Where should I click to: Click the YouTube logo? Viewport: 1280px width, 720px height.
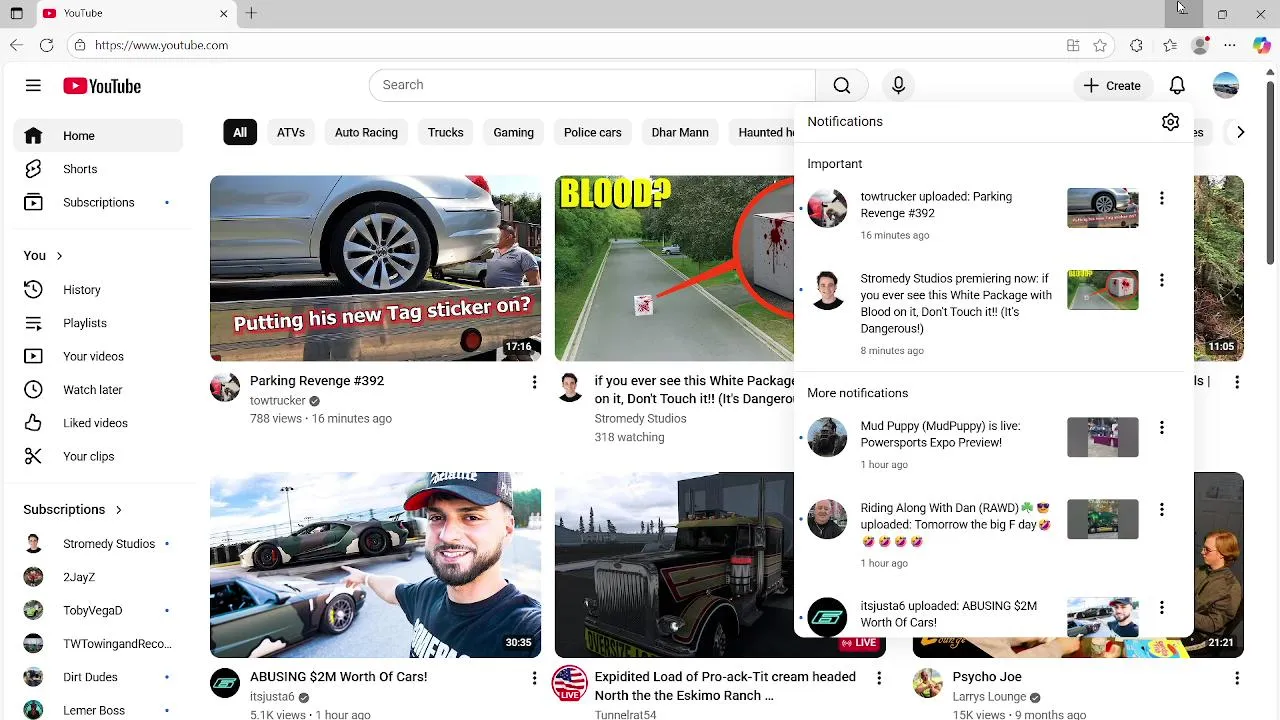pyautogui.click(x=102, y=86)
